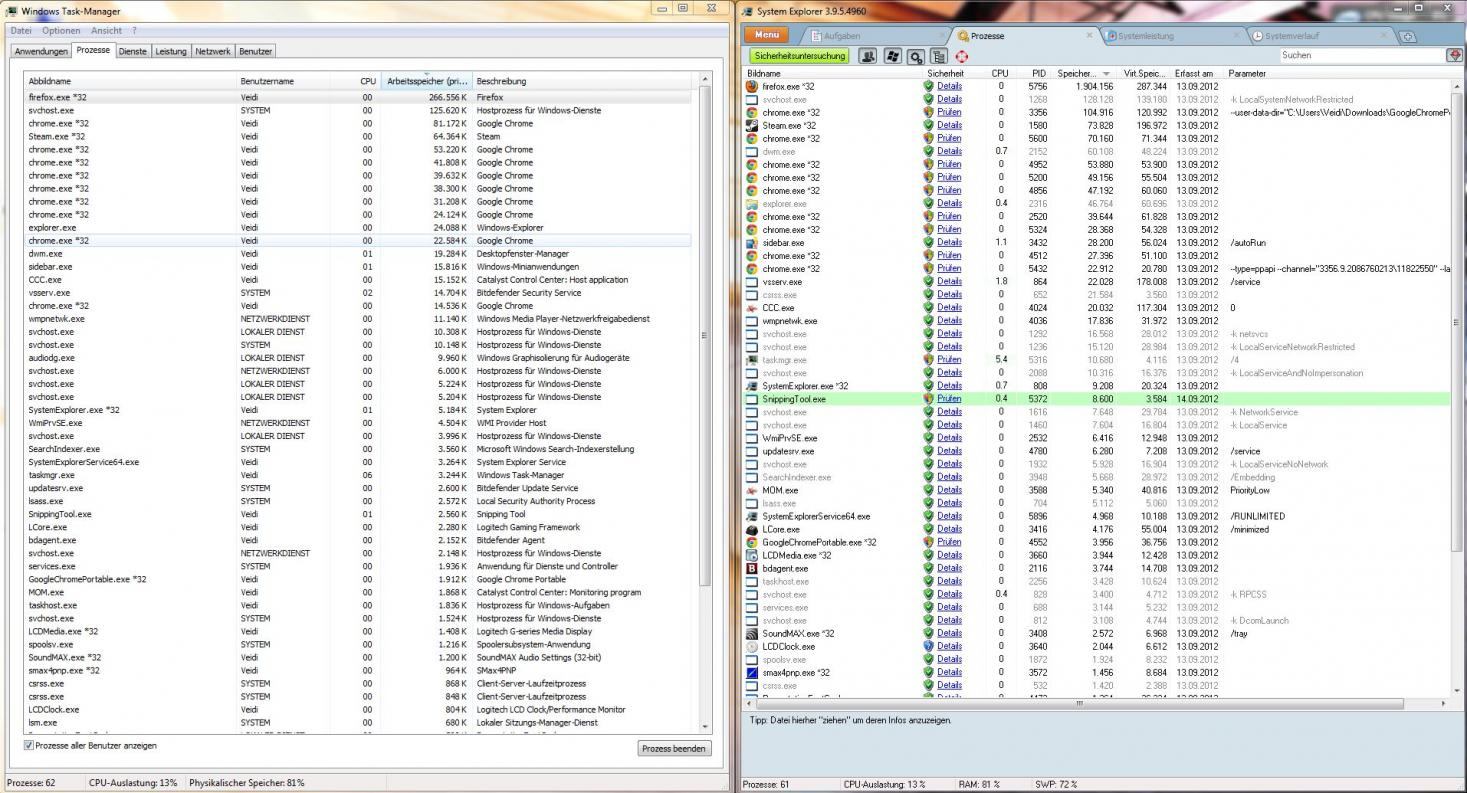Image resolution: width=1467 pixels, height=793 pixels.
Task: Click the gear process-details toolbar icon
Action: click(x=916, y=56)
